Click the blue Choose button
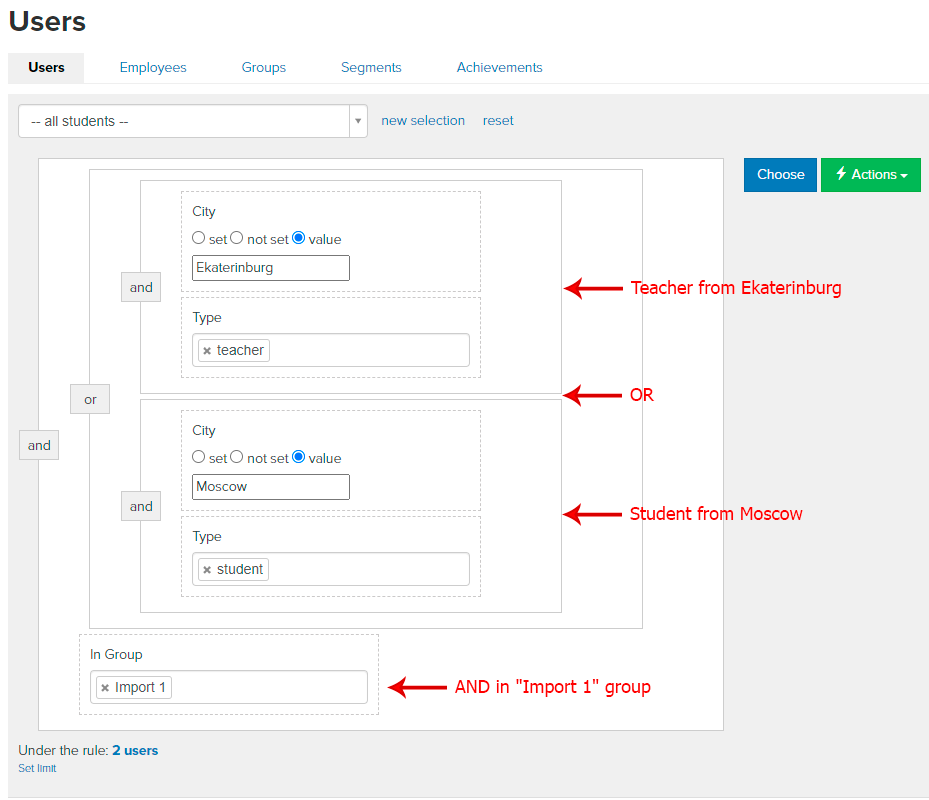The height and width of the screenshot is (800, 929). pyautogui.click(x=780, y=175)
